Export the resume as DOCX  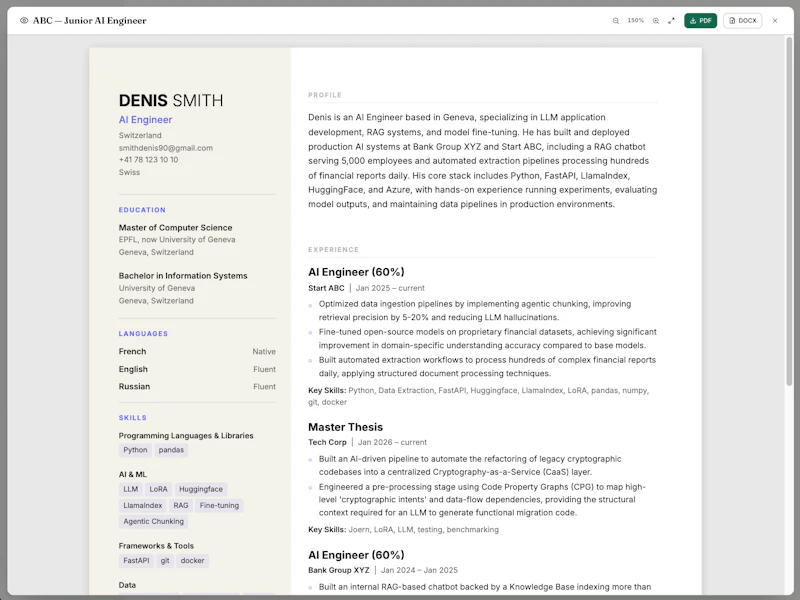(742, 21)
